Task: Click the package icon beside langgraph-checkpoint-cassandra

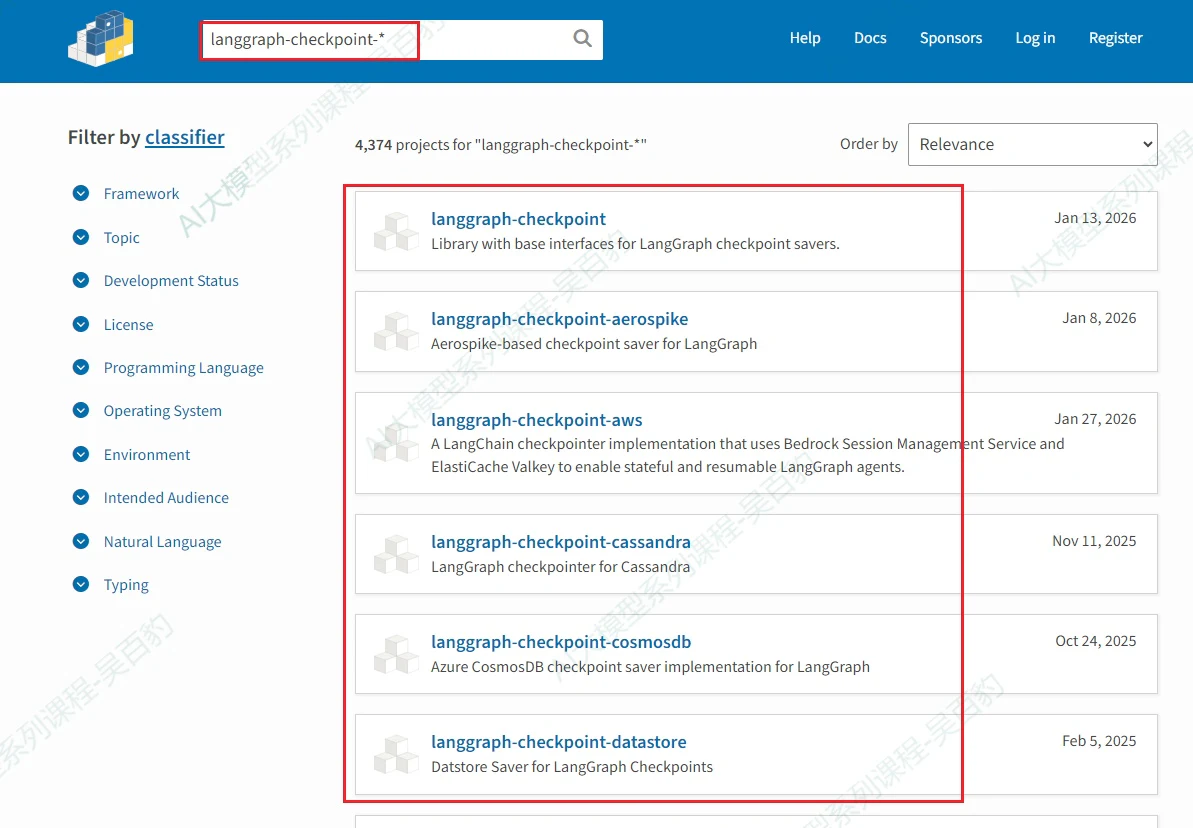Action: 396,554
